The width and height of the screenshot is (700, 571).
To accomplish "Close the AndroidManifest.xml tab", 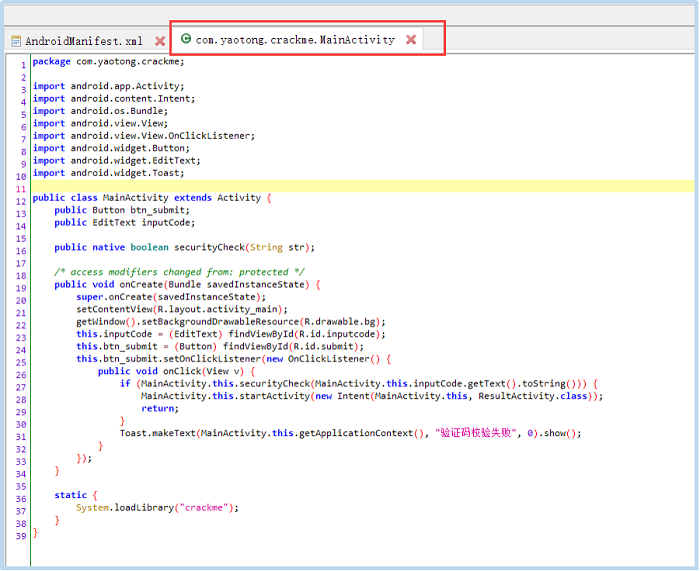I will (x=160, y=41).
